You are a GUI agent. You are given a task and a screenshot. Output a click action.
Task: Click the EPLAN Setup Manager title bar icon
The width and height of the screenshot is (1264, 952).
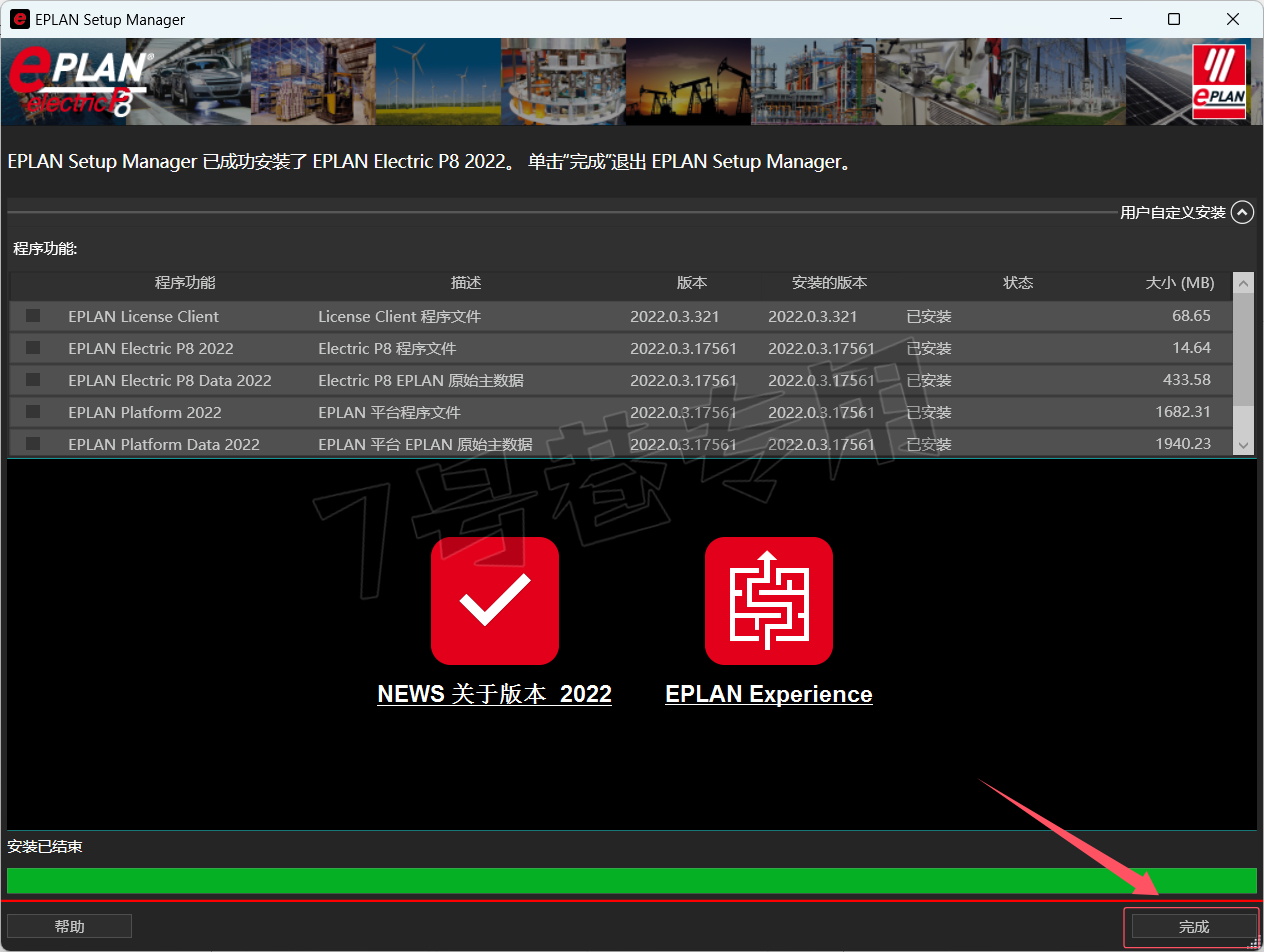tap(19, 19)
